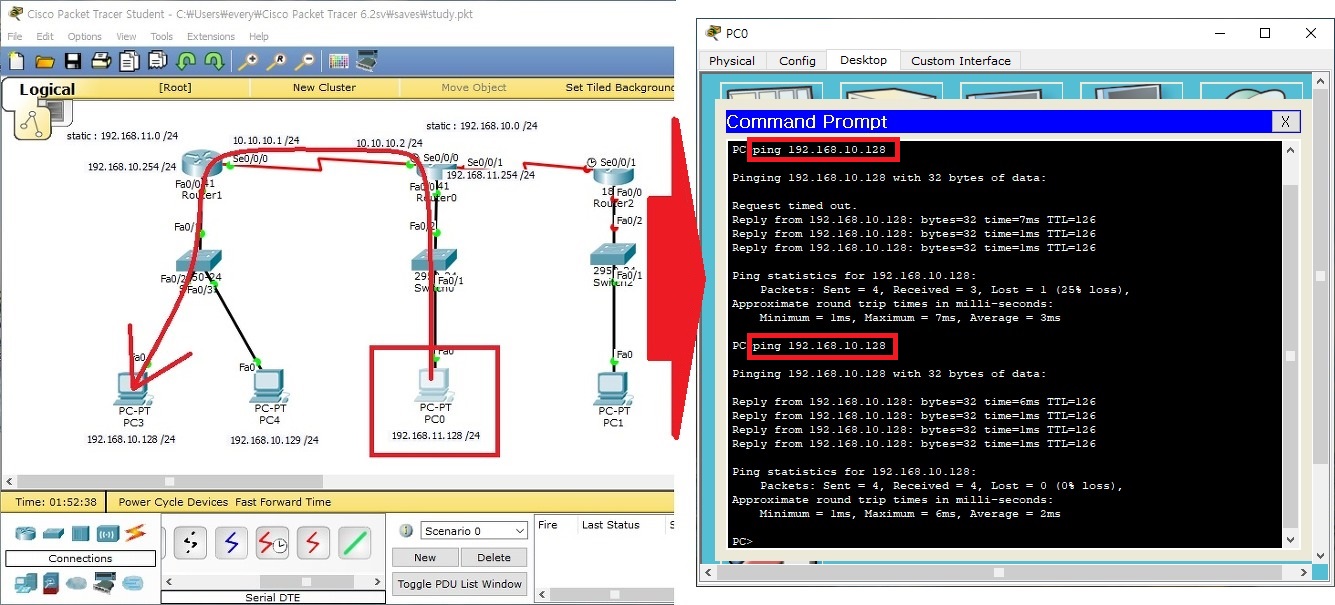Click the New scenario button

[425, 558]
